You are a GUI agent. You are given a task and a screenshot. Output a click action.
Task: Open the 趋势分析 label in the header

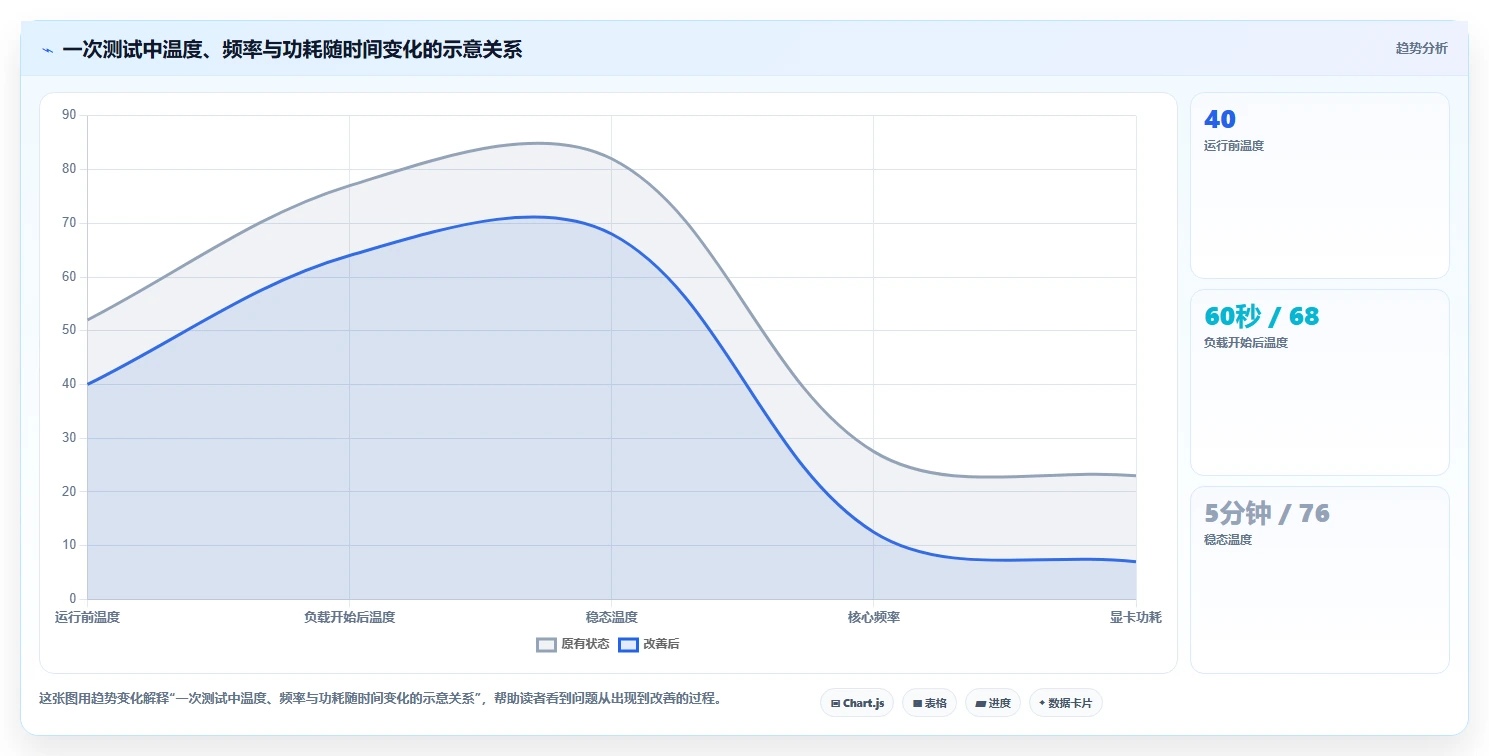(1421, 48)
